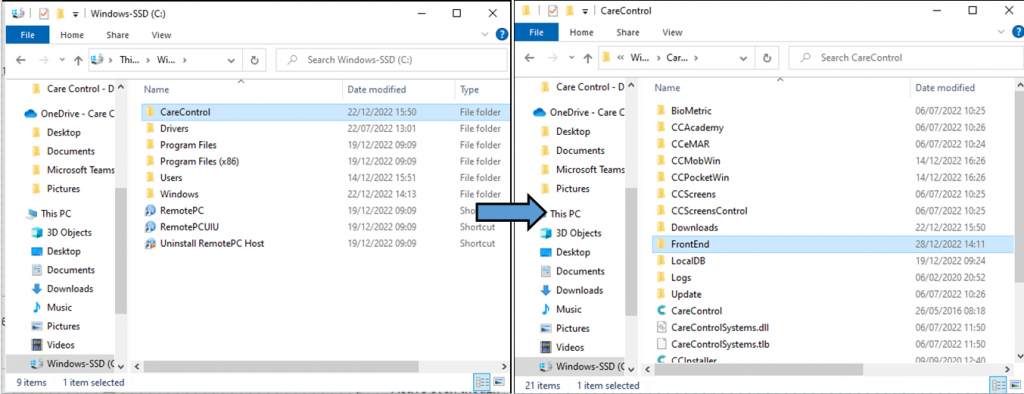Select the Uninstall RemotePC Host icon

click(150, 243)
